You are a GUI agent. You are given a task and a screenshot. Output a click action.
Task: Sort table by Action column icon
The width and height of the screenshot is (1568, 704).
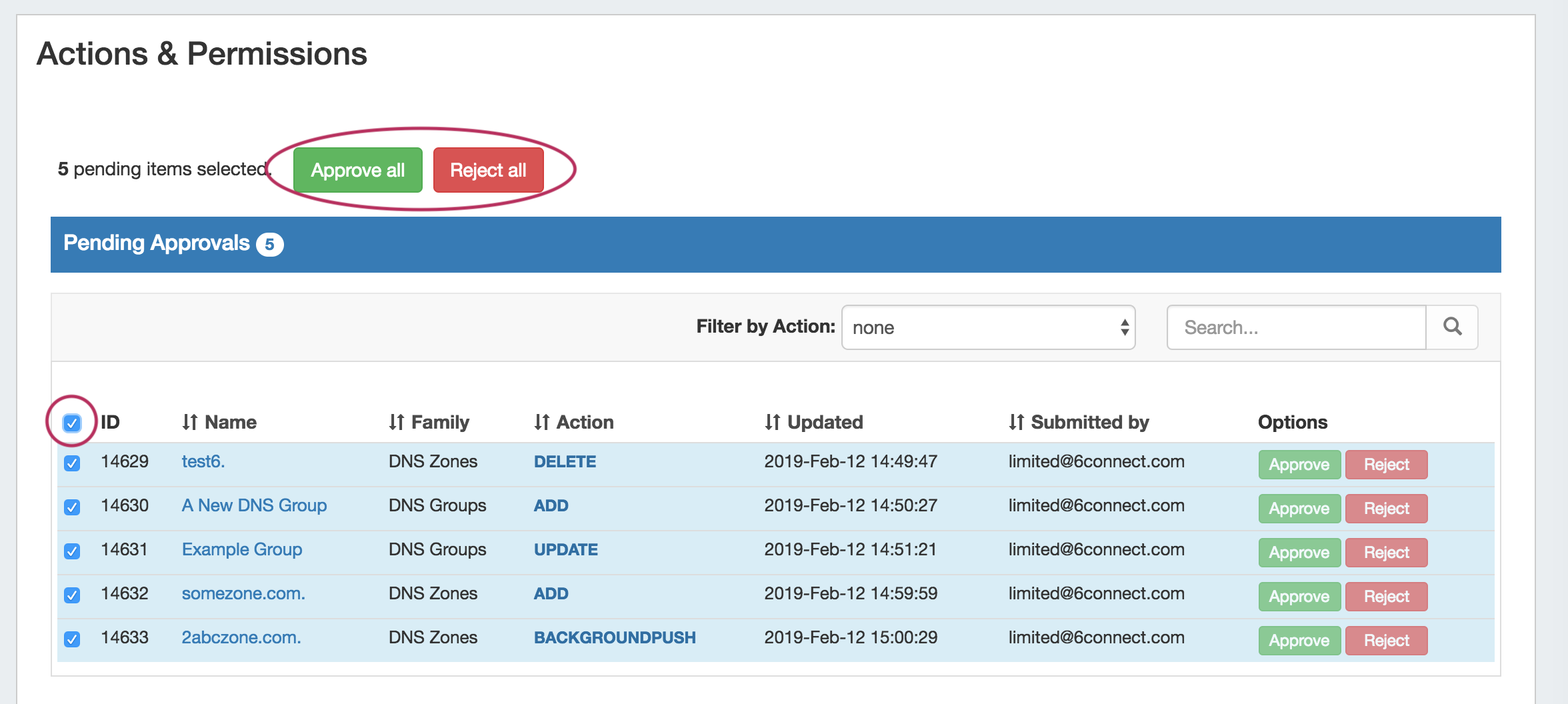[x=541, y=422]
